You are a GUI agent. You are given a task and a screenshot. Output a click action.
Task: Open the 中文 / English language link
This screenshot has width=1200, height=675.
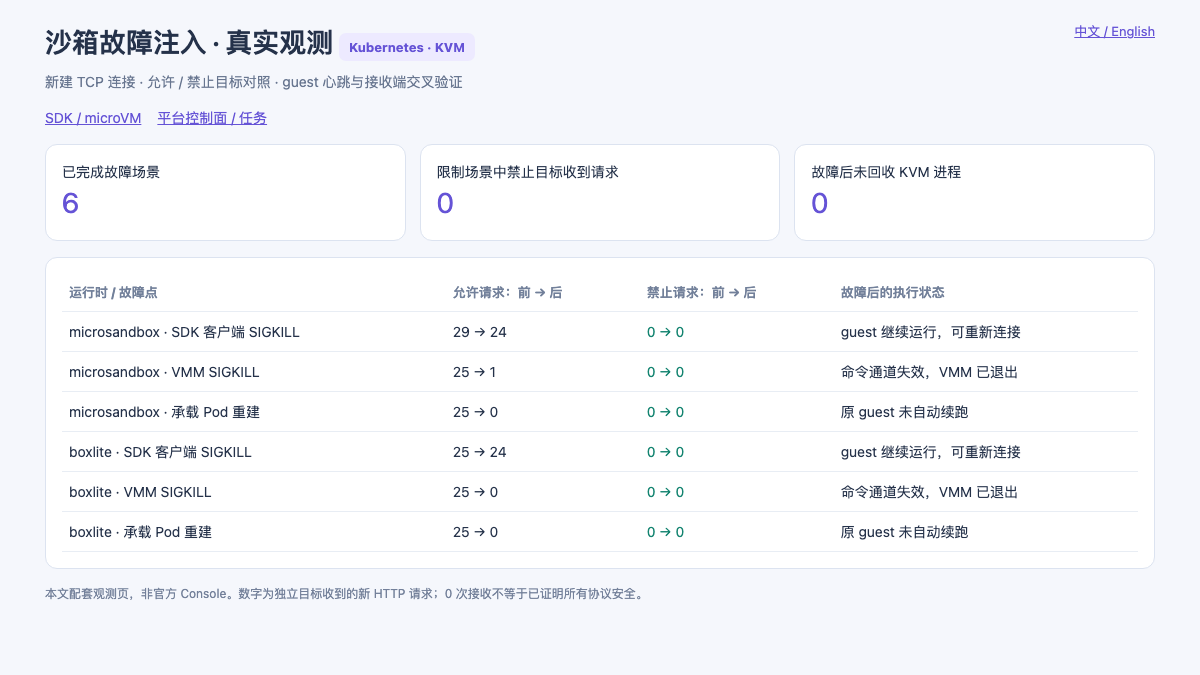point(1114,32)
